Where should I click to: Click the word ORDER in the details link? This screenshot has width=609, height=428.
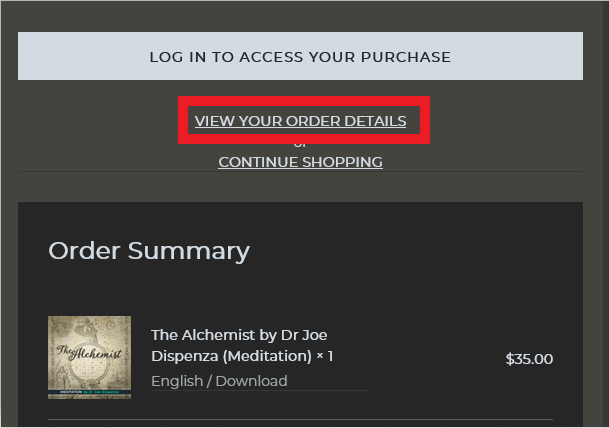point(313,121)
